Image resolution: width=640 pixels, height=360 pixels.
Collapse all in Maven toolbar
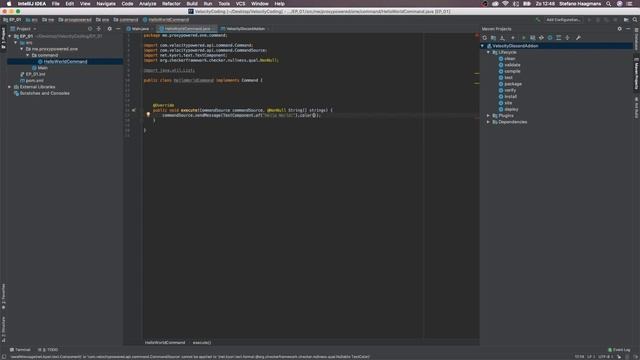567,38
